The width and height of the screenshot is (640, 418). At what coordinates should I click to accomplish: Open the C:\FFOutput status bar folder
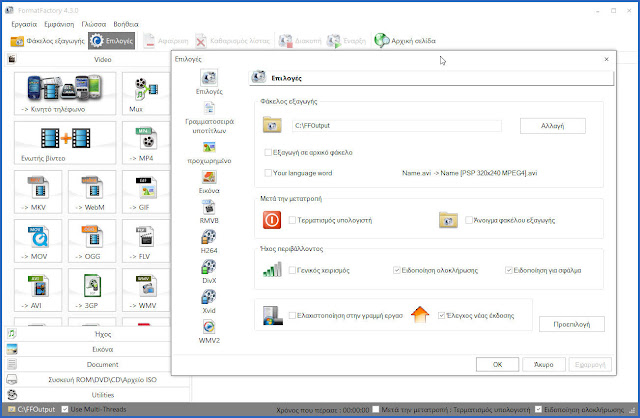[x=32, y=409]
